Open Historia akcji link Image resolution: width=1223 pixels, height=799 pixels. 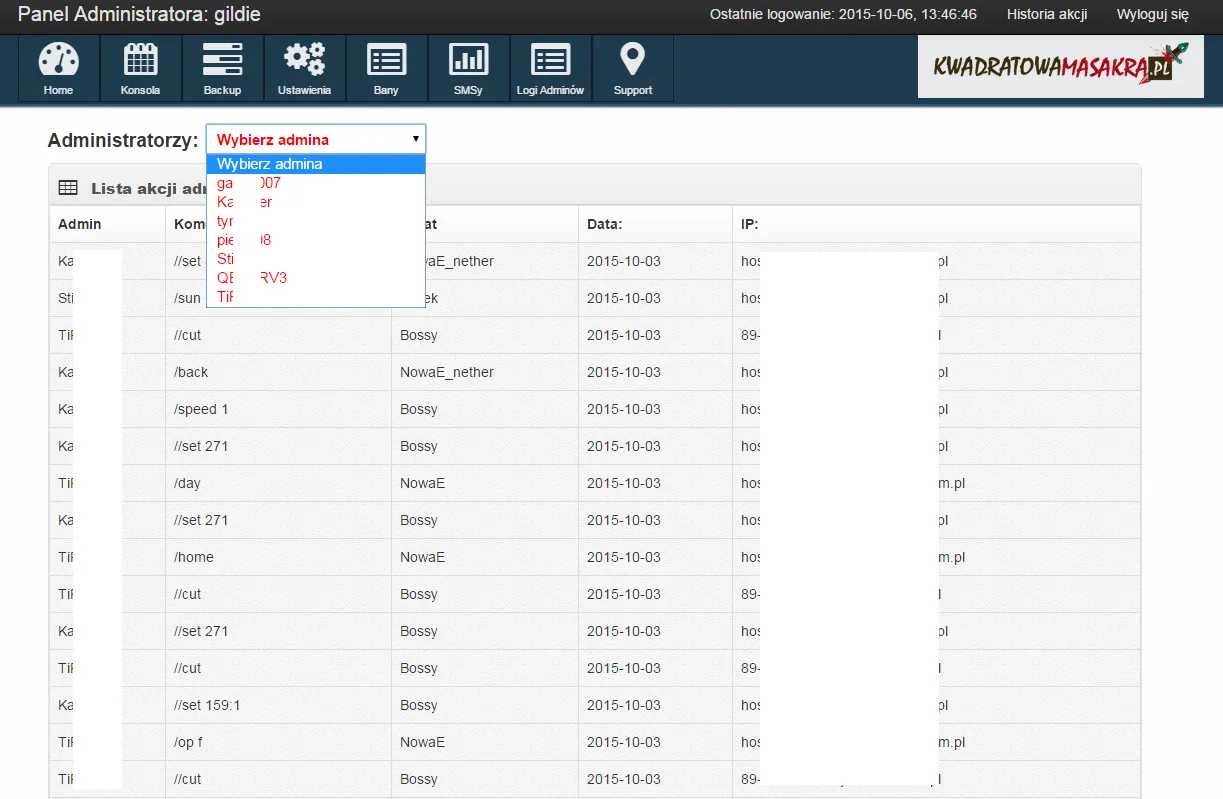[x=1047, y=14]
